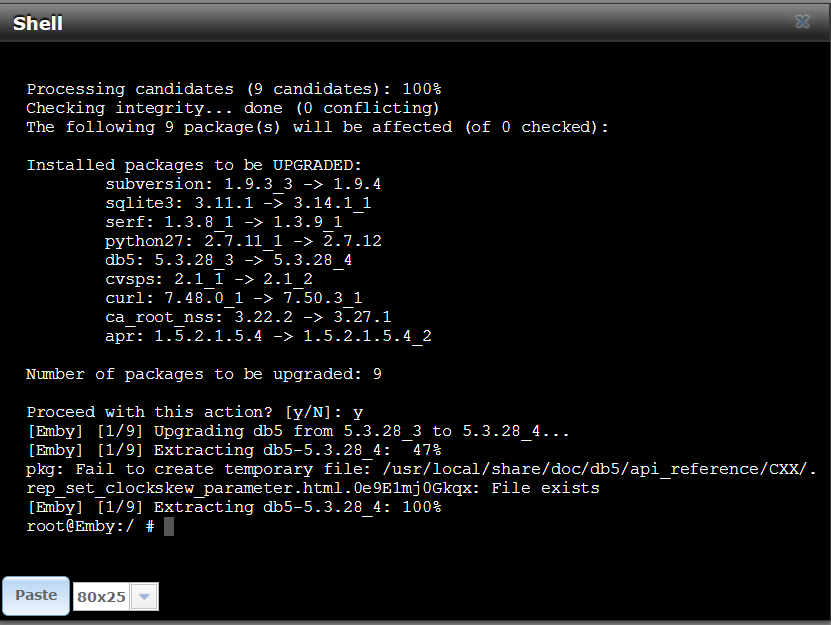Click the Paste button
Screen dimensions: 831x625
tap(36, 595)
